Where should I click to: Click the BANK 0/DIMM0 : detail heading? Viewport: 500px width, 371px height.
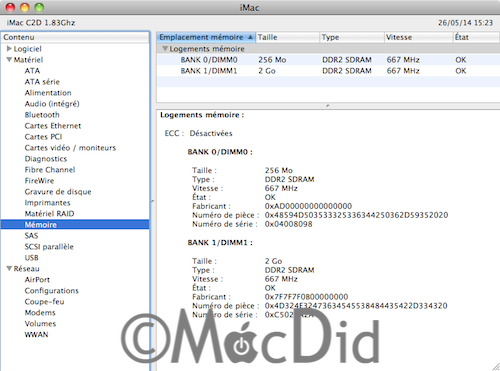point(220,152)
